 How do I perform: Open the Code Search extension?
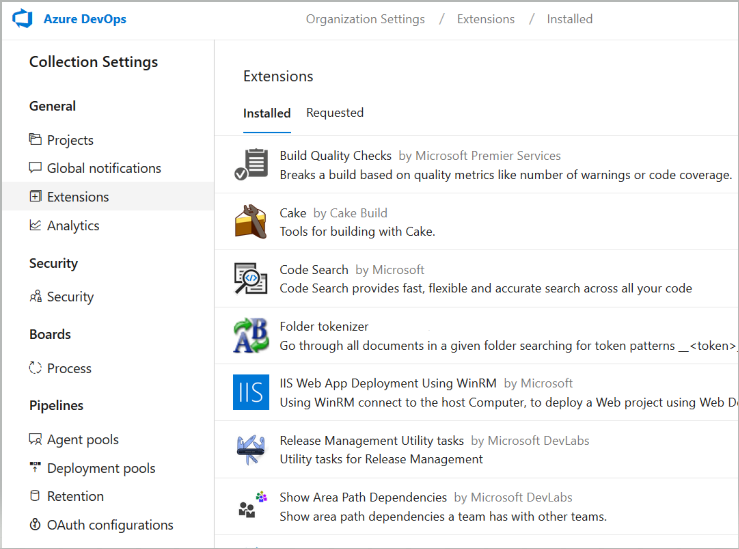[x=314, y=270]
